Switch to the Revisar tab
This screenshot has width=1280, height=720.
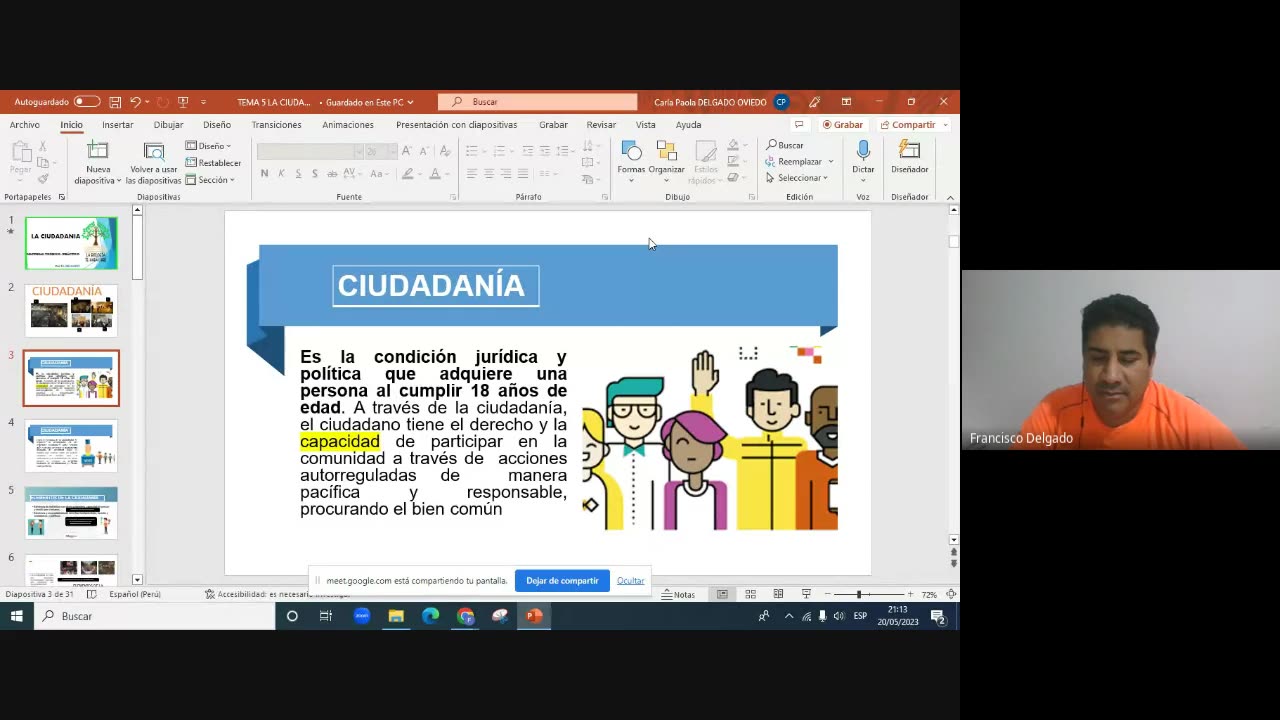(601, 125)
